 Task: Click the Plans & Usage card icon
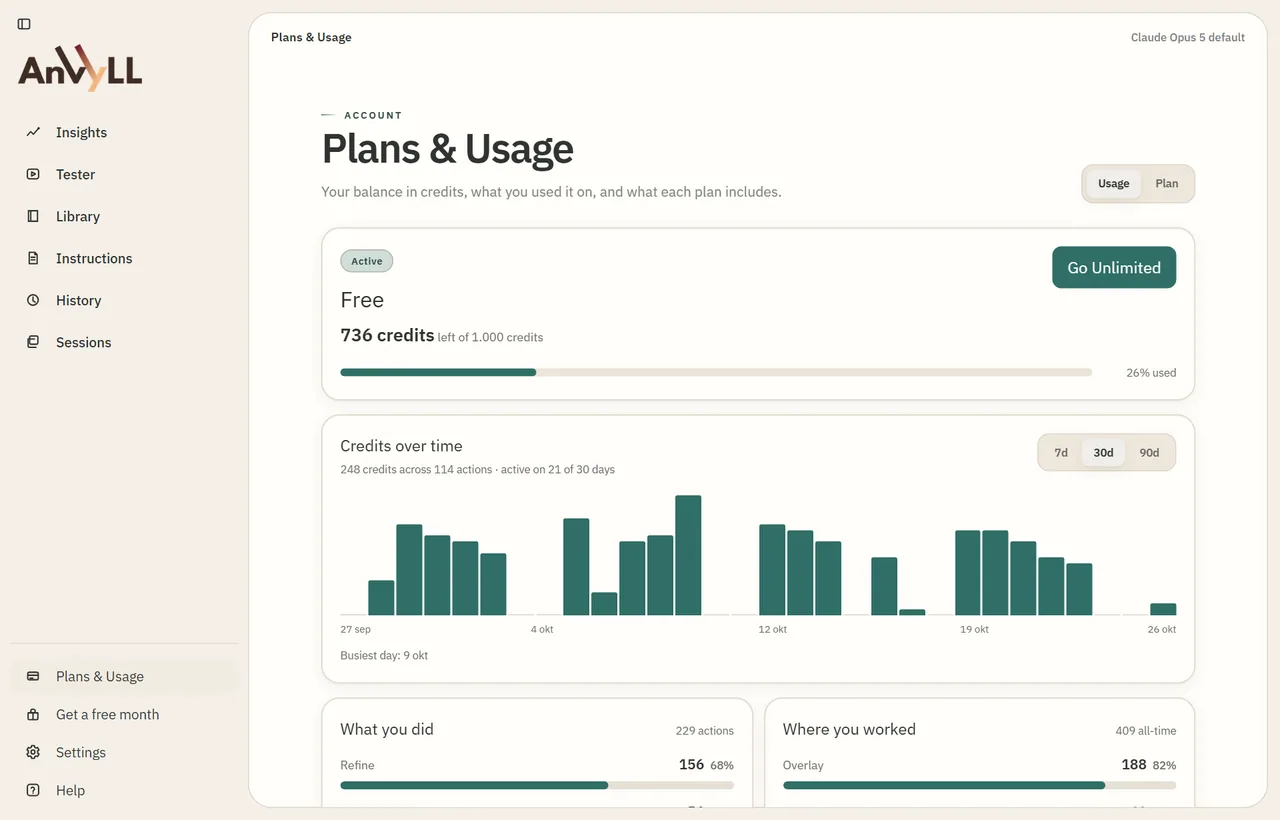pos(33,676)
